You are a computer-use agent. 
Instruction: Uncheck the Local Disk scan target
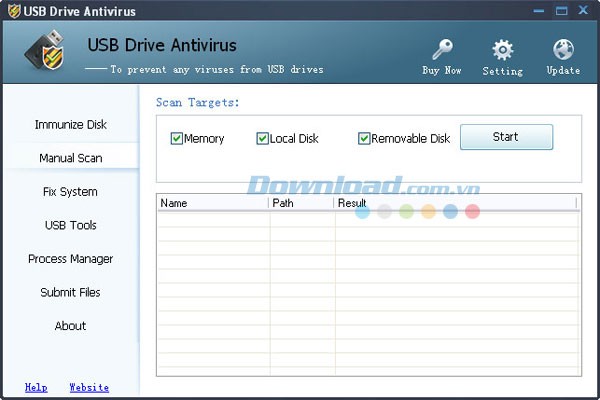pos(262,138)
